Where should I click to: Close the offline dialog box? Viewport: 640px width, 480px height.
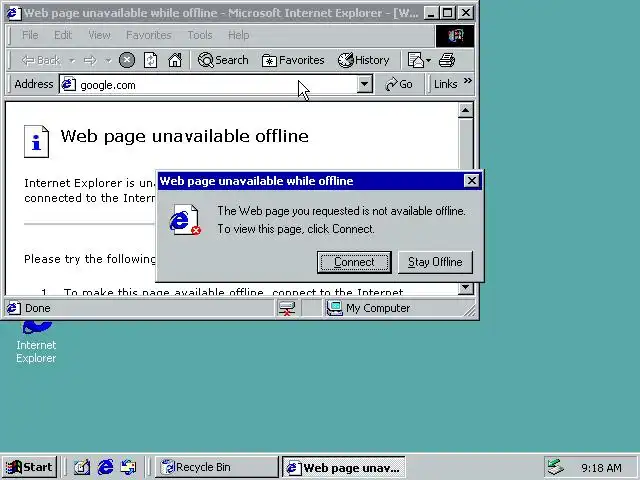[x=471, y=180]
